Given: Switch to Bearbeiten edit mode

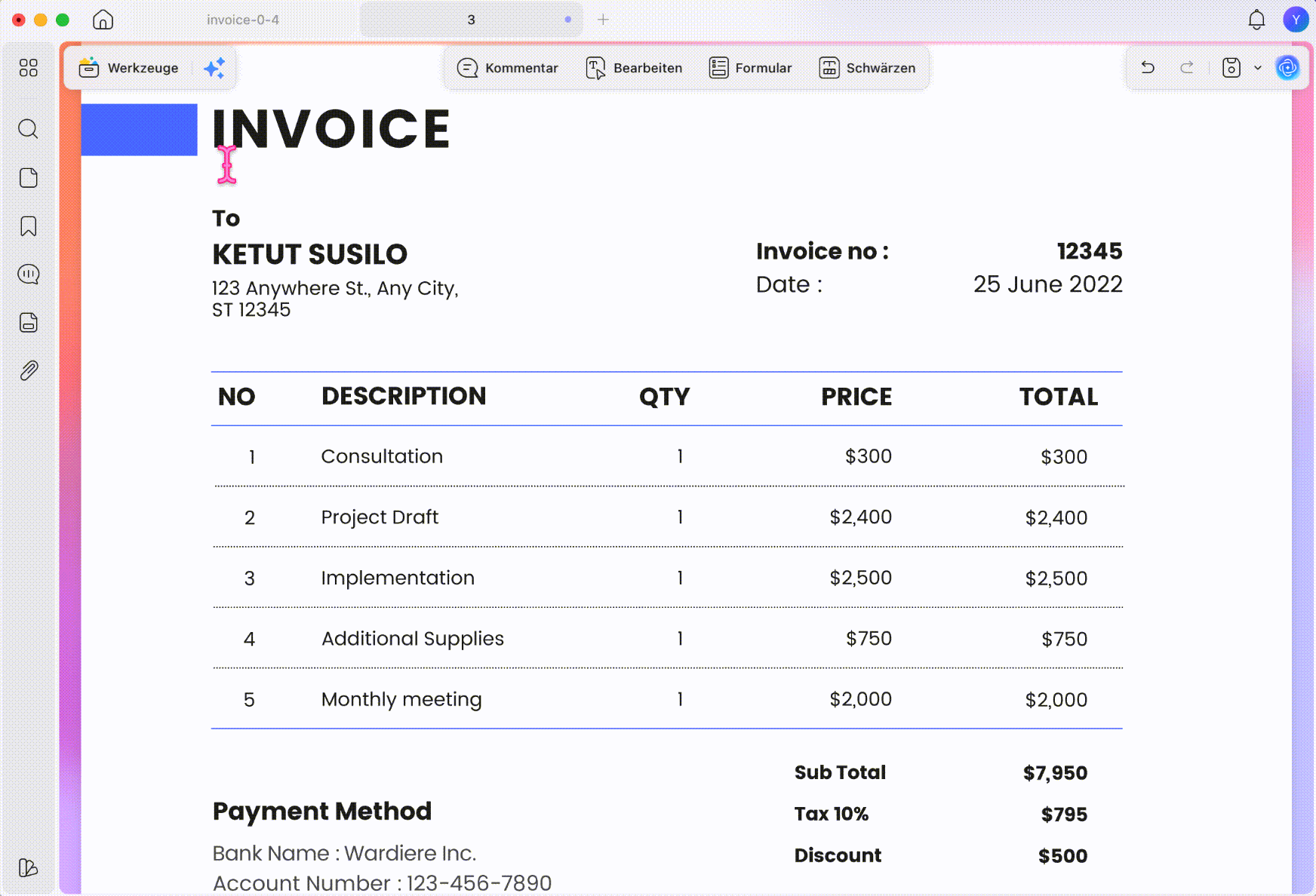Looking at the screenshot, I should (634, 68).
